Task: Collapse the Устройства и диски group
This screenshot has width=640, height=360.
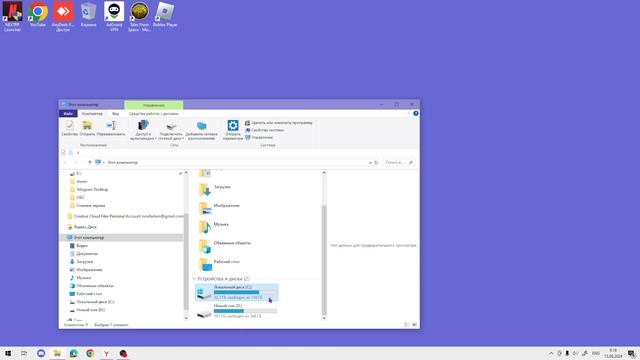Action: (x=194, y=279)
